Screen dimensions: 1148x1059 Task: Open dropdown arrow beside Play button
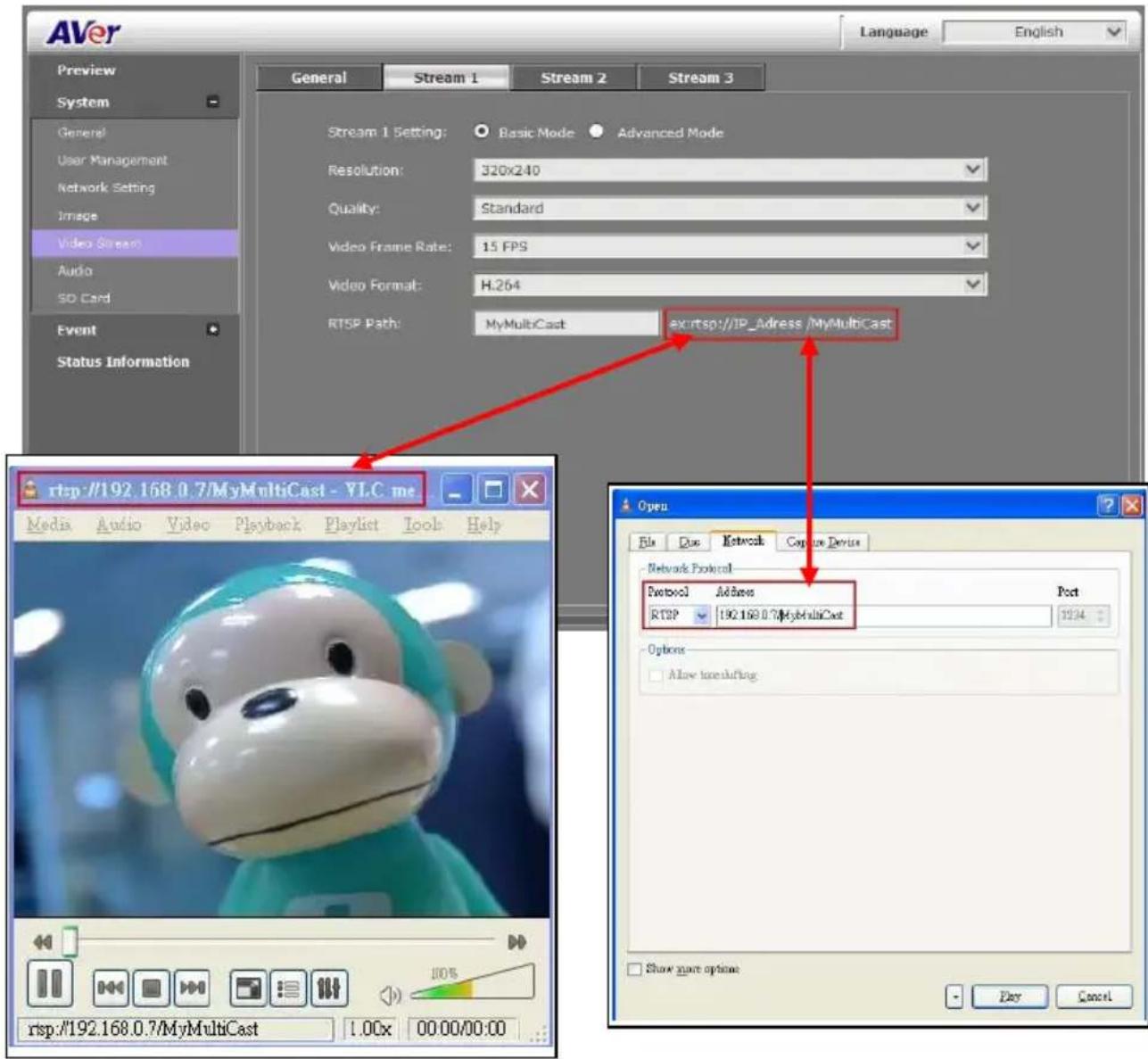[954, 997]
